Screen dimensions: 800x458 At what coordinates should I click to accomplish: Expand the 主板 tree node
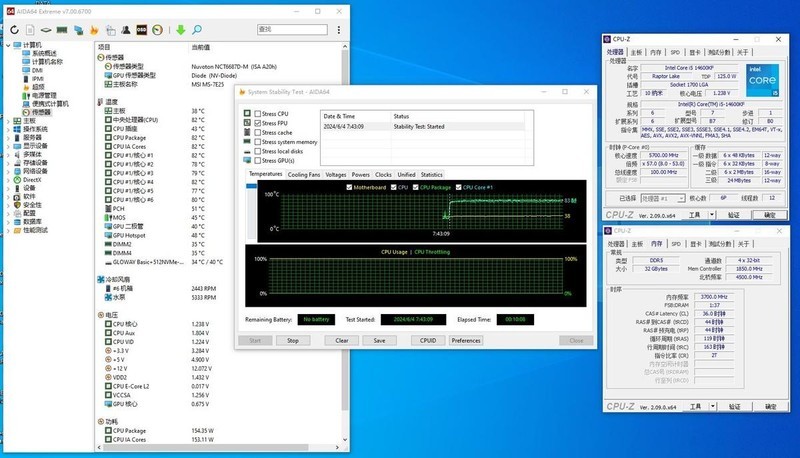(8, 121)
